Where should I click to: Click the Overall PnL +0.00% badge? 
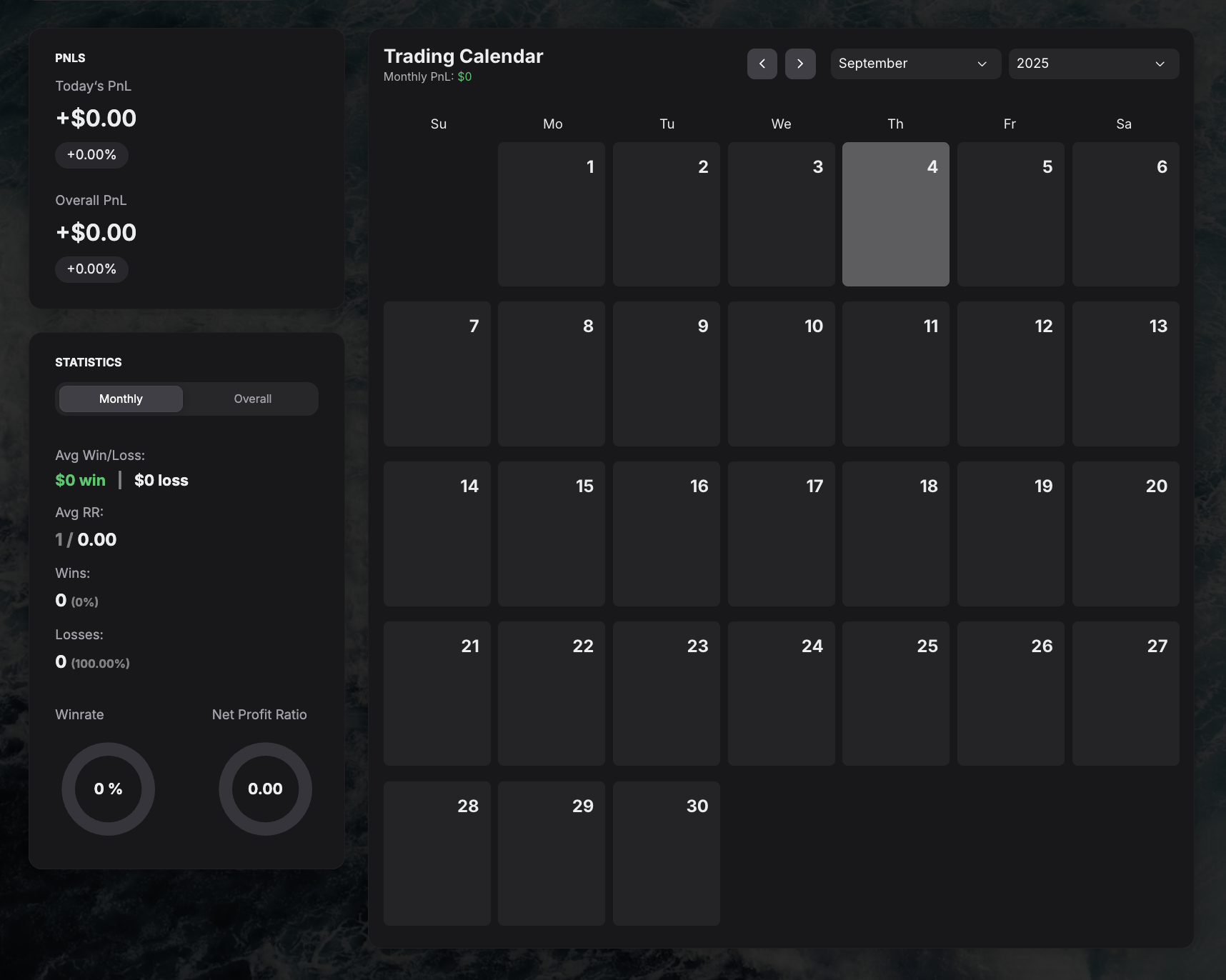coord(91,269)
